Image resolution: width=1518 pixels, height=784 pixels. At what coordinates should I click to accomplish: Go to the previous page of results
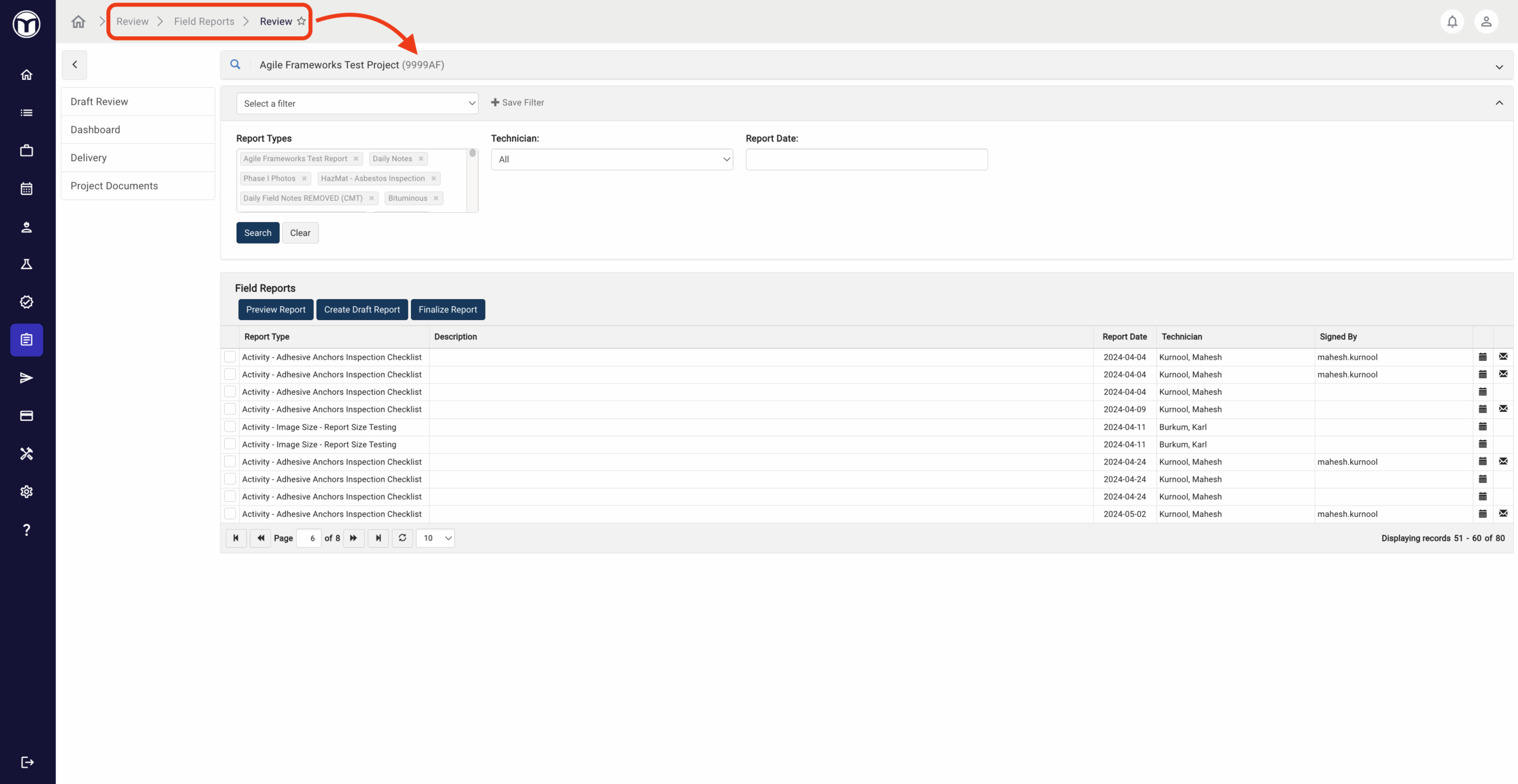pos(260,538)
